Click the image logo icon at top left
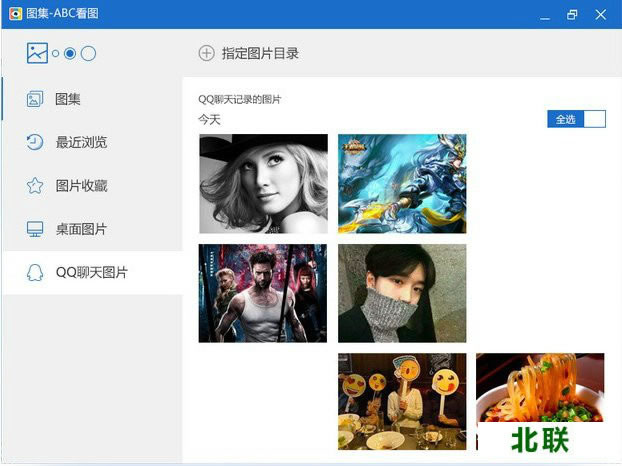 (x=37, y=53)
